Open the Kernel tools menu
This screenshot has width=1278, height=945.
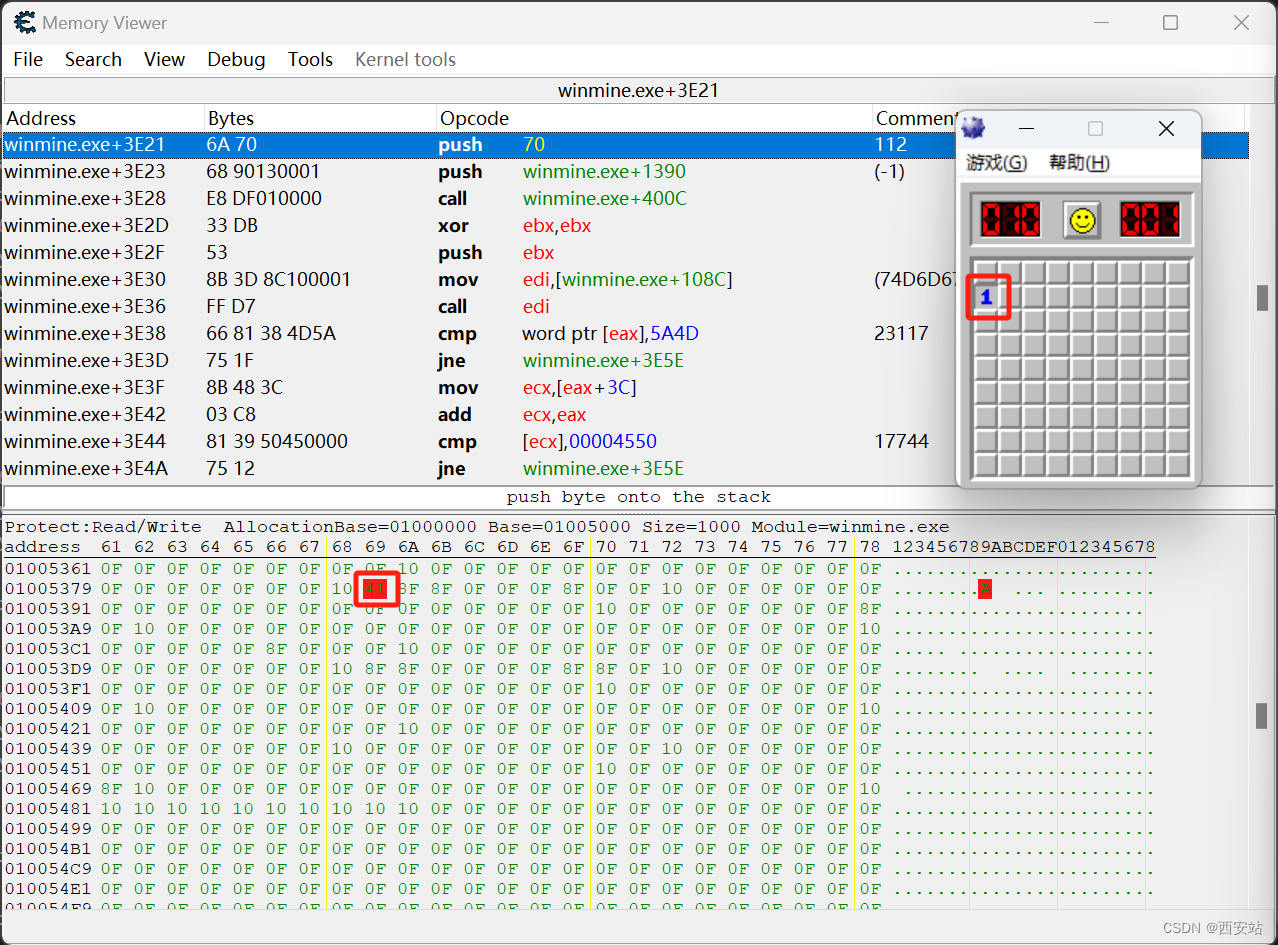(x=405, y=59)
